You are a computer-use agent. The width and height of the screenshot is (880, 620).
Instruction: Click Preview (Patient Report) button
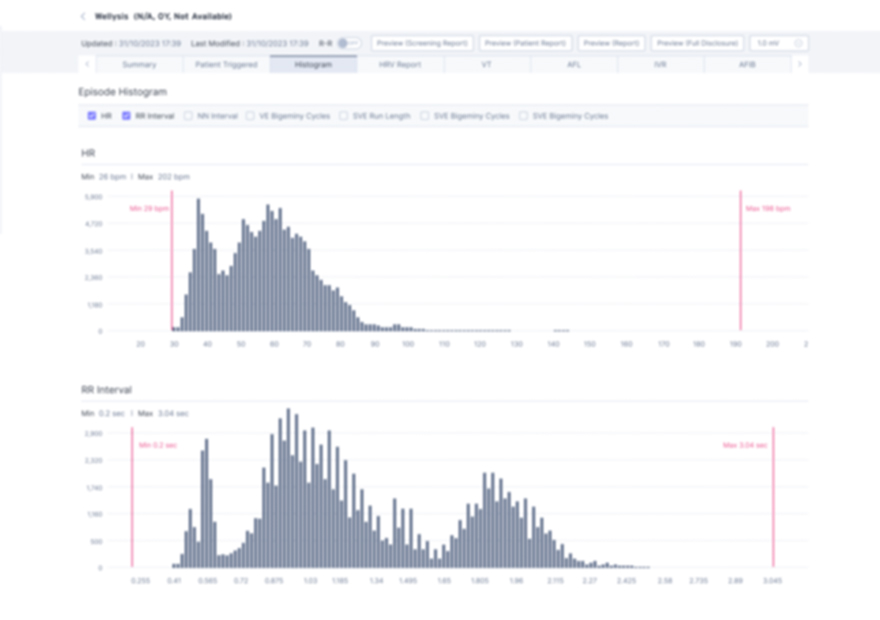[525, 43]
